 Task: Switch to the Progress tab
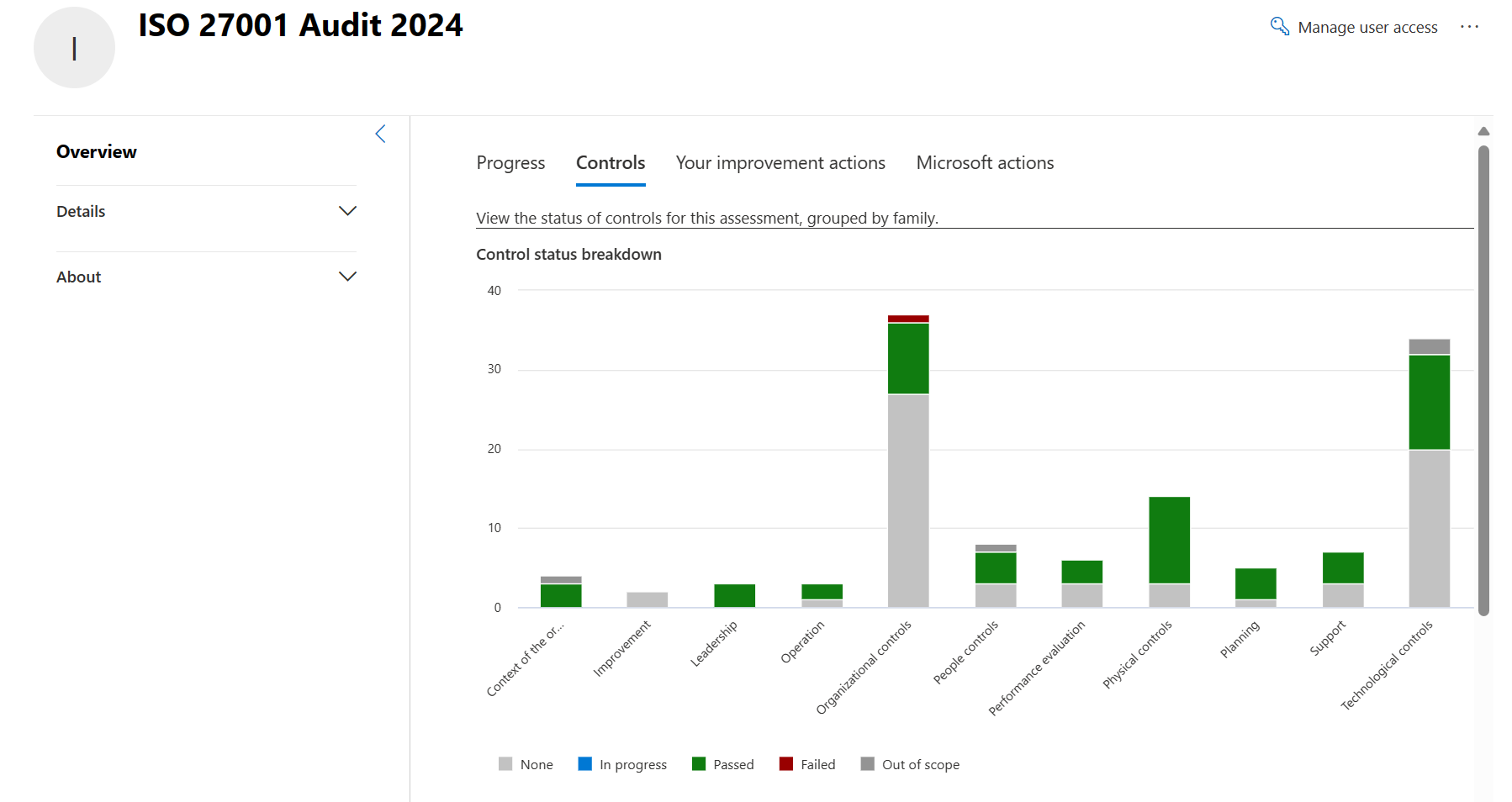(510, 163)
